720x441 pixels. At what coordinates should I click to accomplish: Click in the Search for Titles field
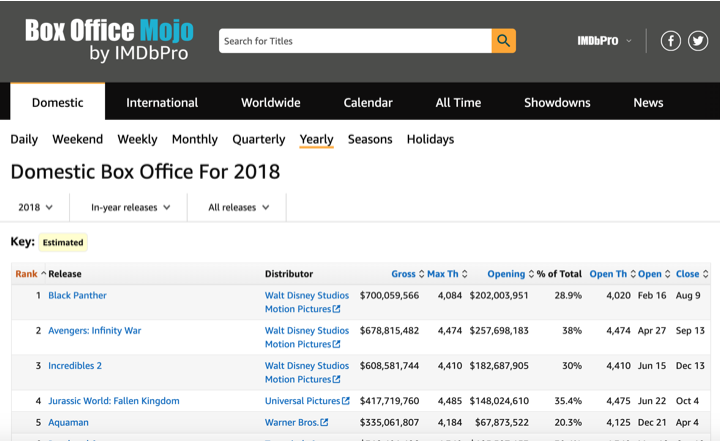pos(355,41)
